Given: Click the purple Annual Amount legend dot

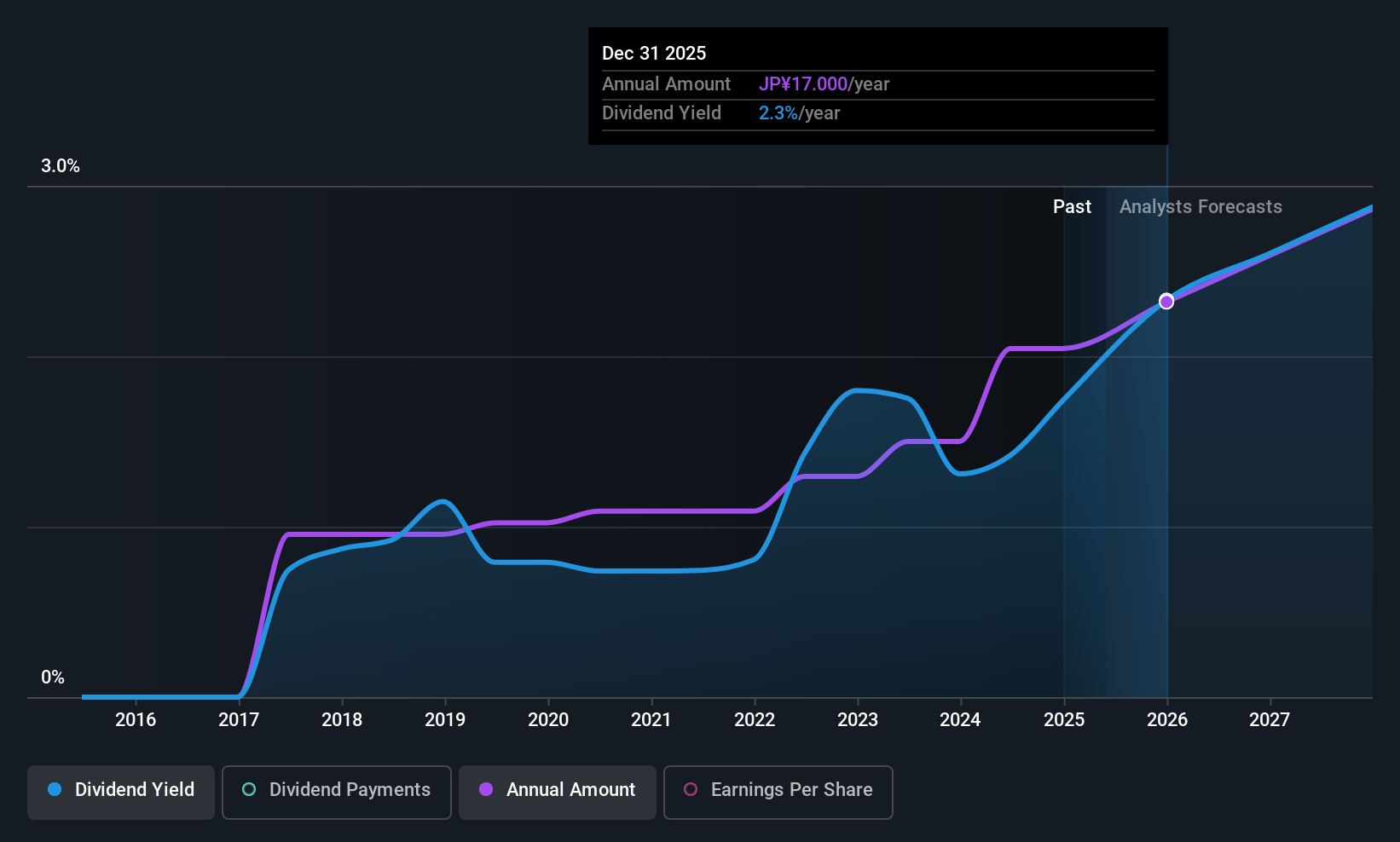Looking at the screenshot, I should 486,790.
